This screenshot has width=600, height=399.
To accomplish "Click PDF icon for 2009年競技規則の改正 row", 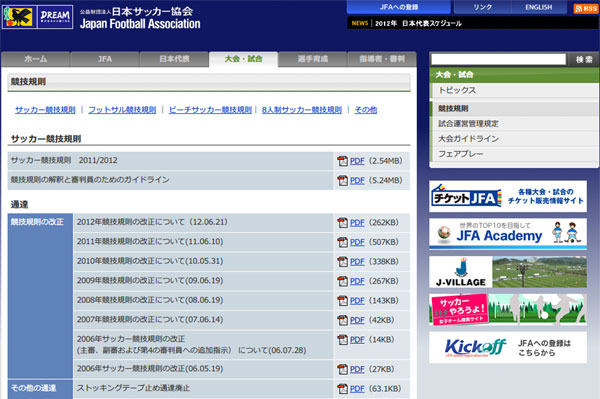I will pos(342,281).
